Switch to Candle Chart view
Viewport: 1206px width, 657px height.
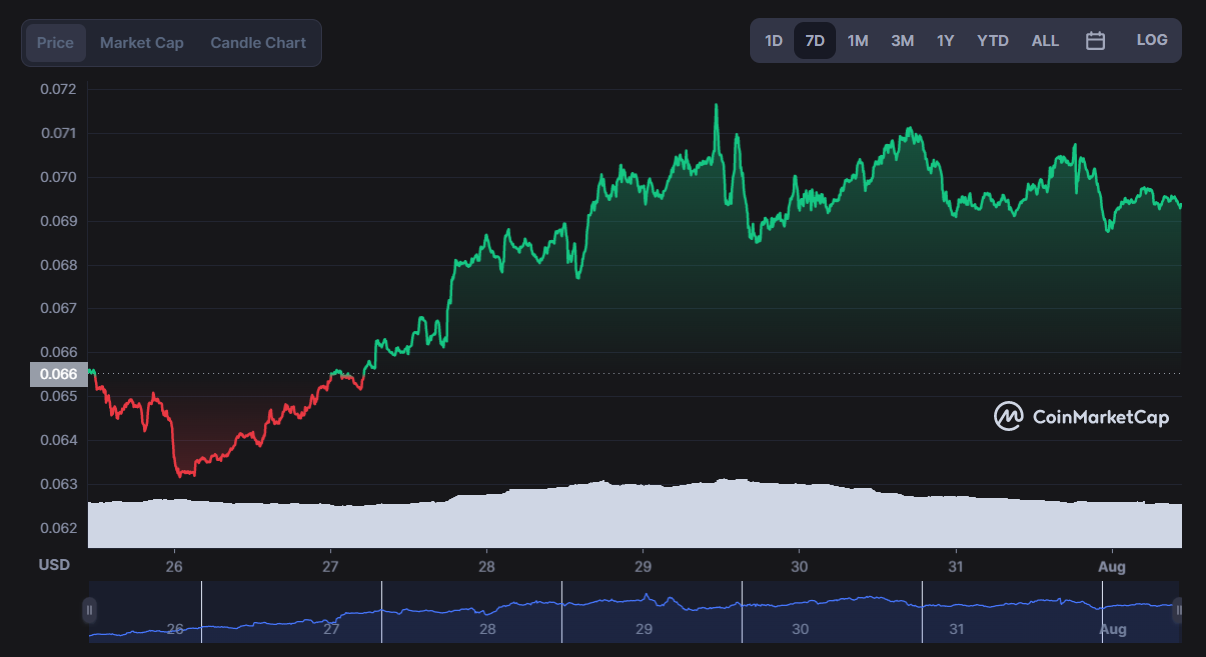coord(258,43)
